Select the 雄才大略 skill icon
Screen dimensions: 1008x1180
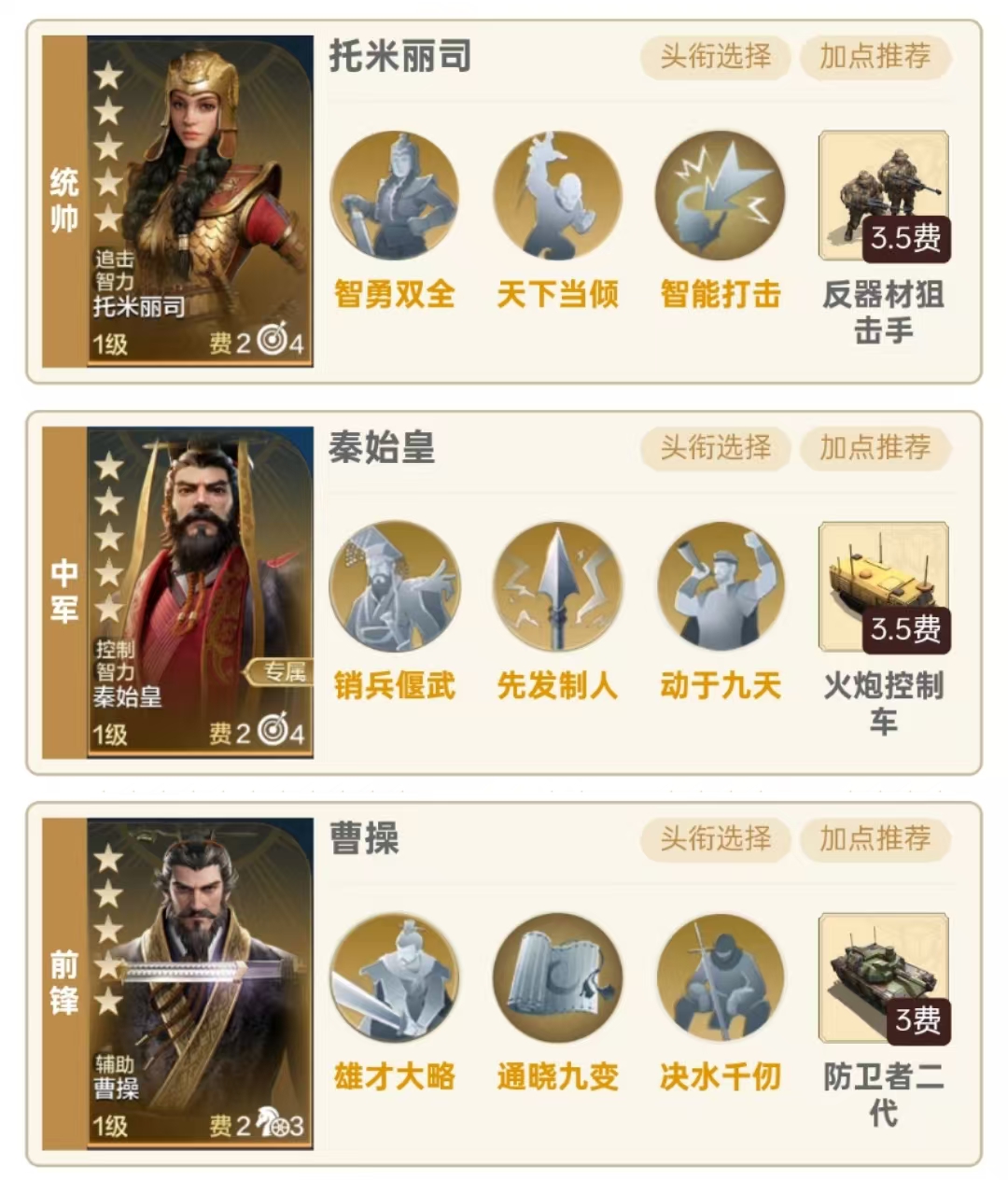(x=394, y=977)
